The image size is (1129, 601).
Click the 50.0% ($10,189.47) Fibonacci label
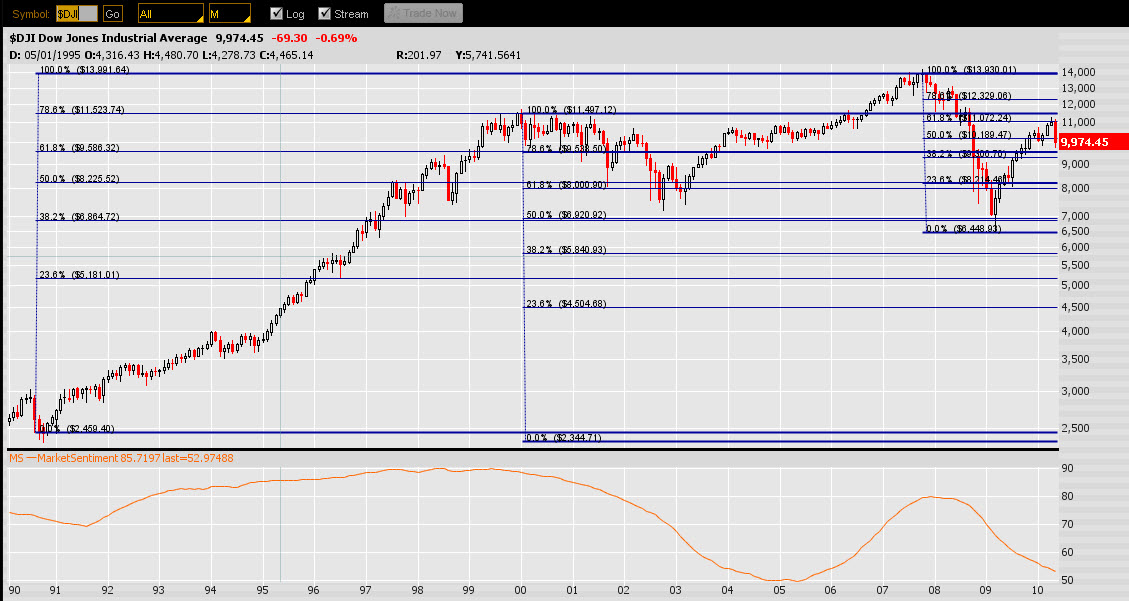point(968,135)
